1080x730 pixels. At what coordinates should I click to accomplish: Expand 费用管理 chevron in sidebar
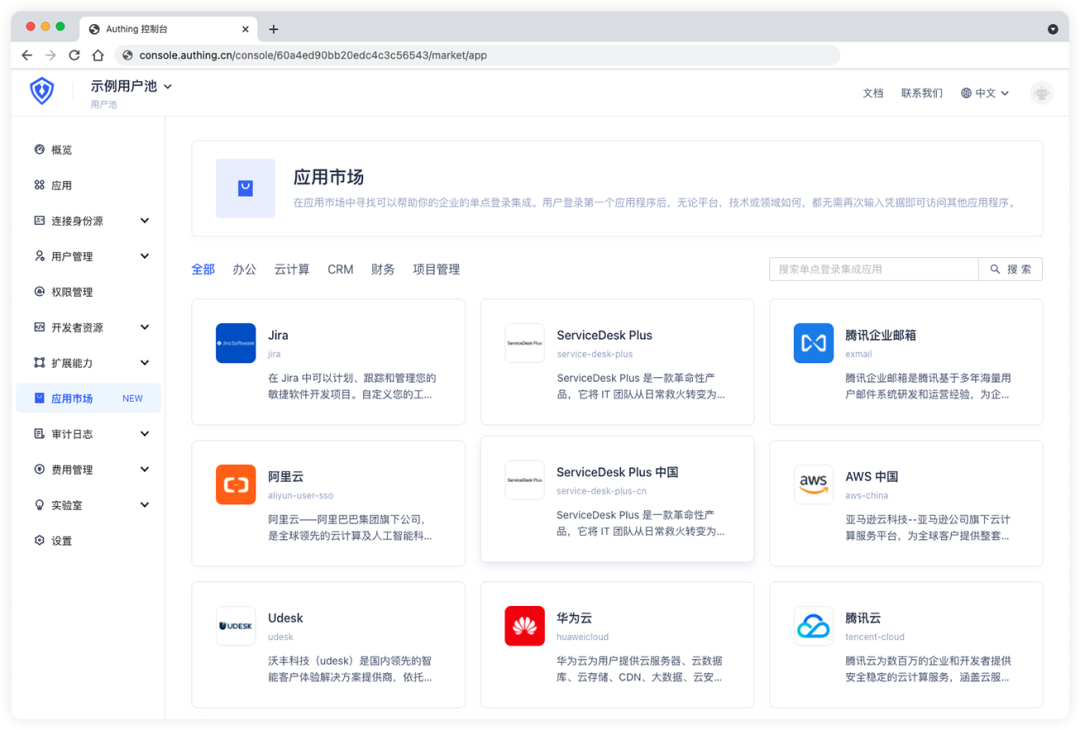(145, 469)
